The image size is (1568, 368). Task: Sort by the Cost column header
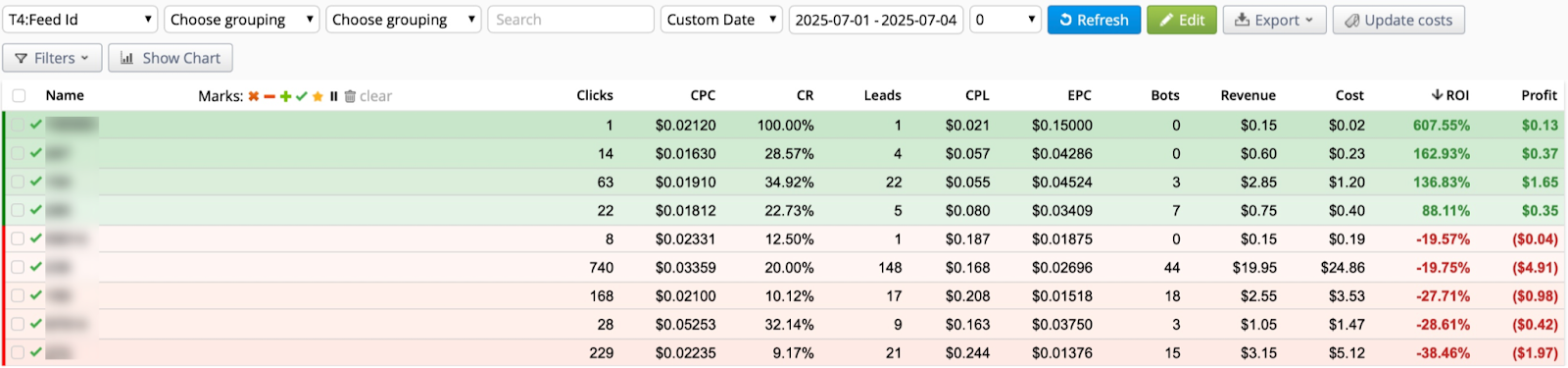(1349, 95)
